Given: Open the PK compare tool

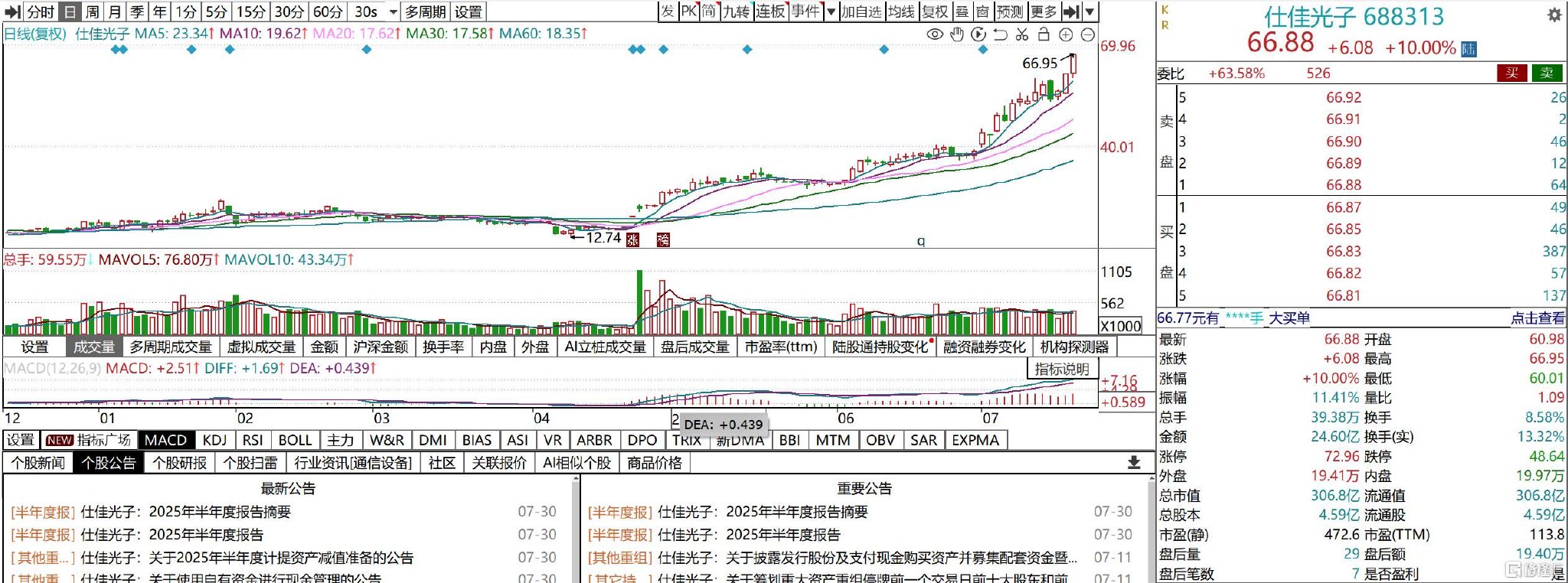Looking at the screenshot, I should point(689,11).
